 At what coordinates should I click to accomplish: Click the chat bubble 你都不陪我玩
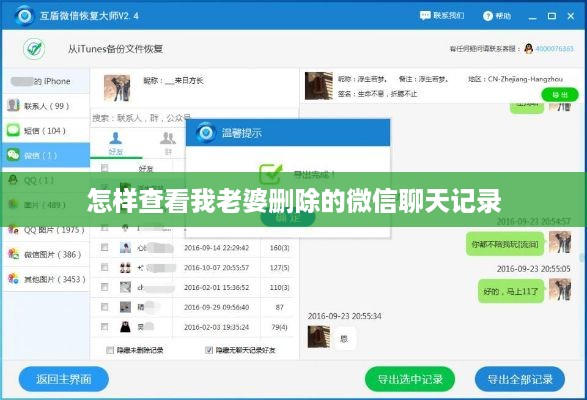point(505,244)
